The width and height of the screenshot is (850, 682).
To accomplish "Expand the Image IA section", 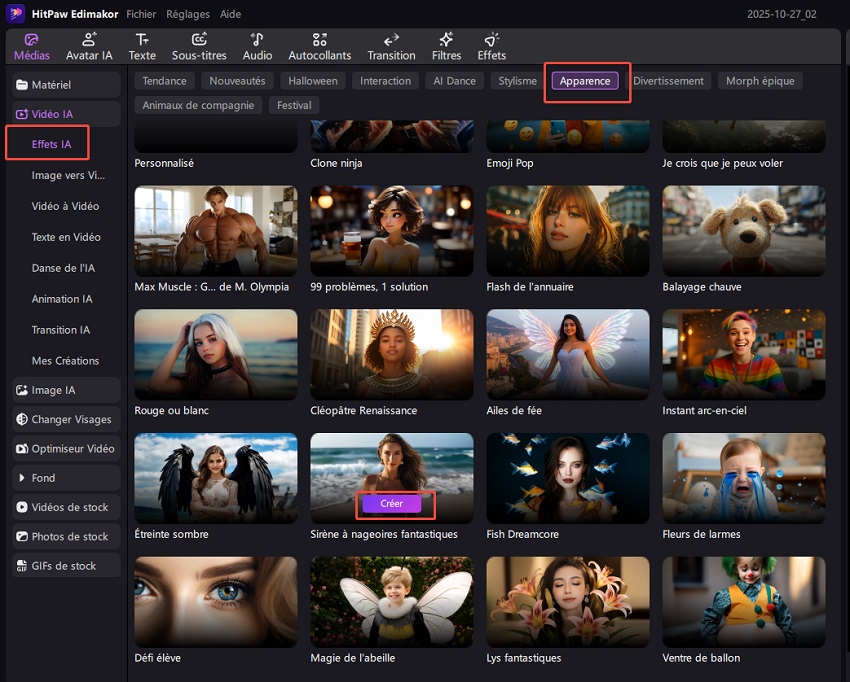I will point(66,390).
